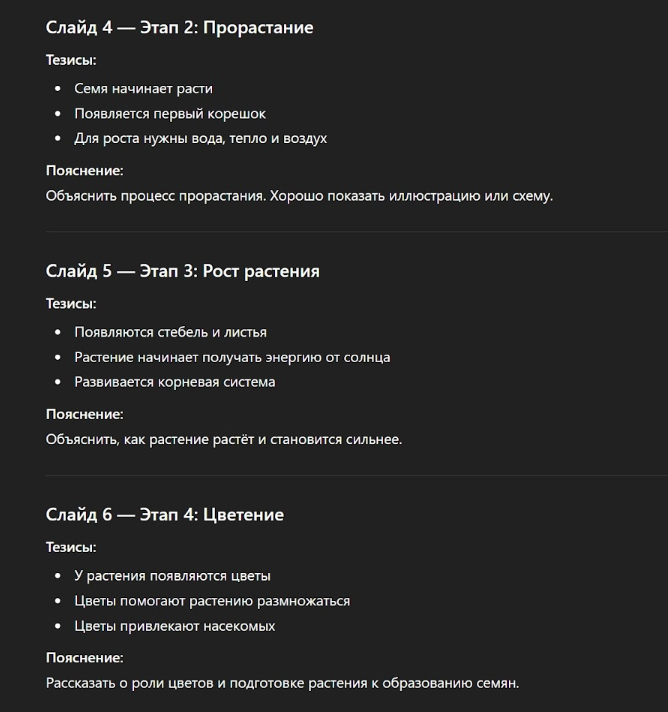668x712 pixels.
Task: Click the 'Слайд 4 — Этап 2: Прорастание' heading
Action: coord(179,28)
